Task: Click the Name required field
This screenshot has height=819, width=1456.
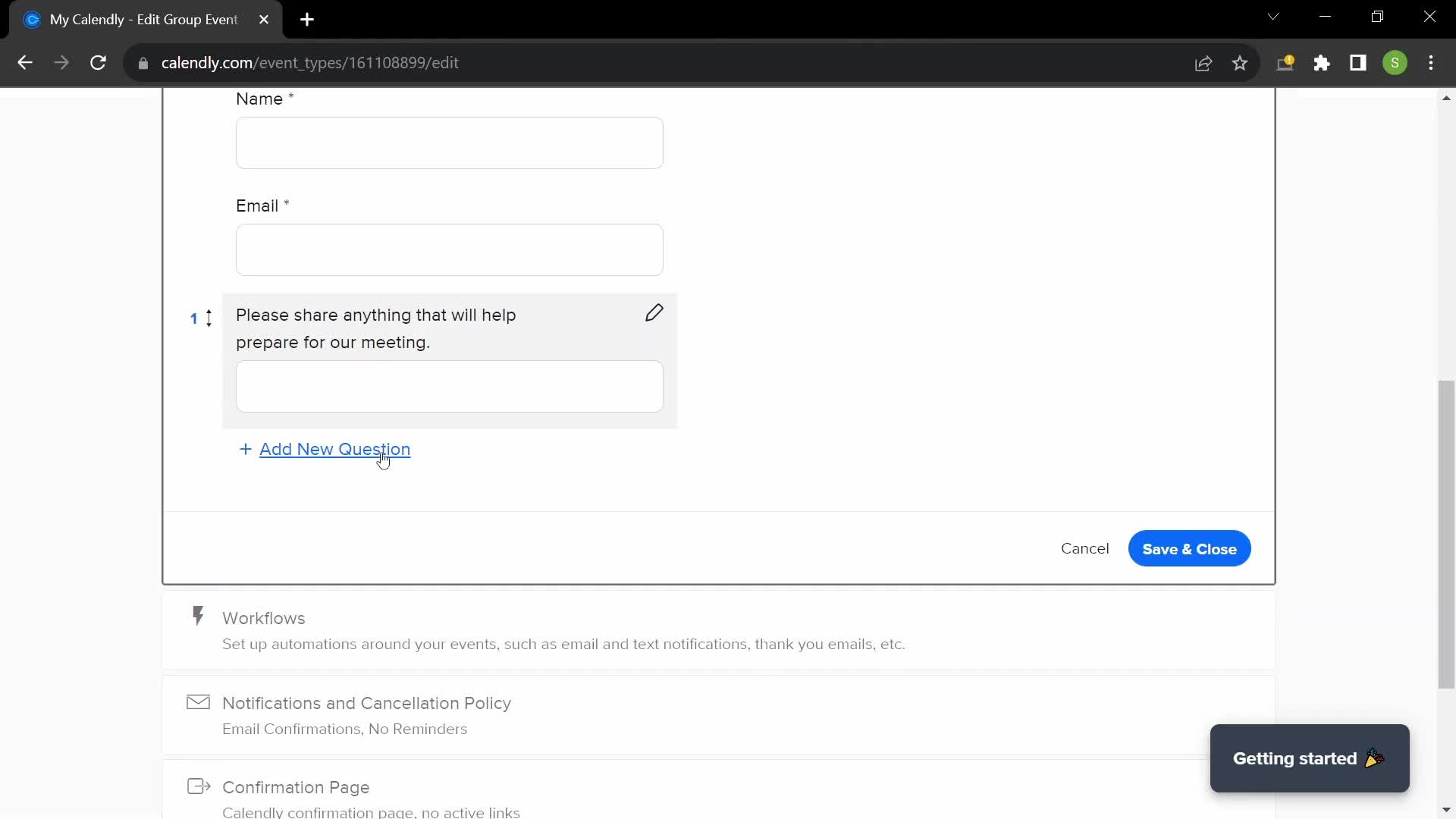Action: tap(450, 142)
